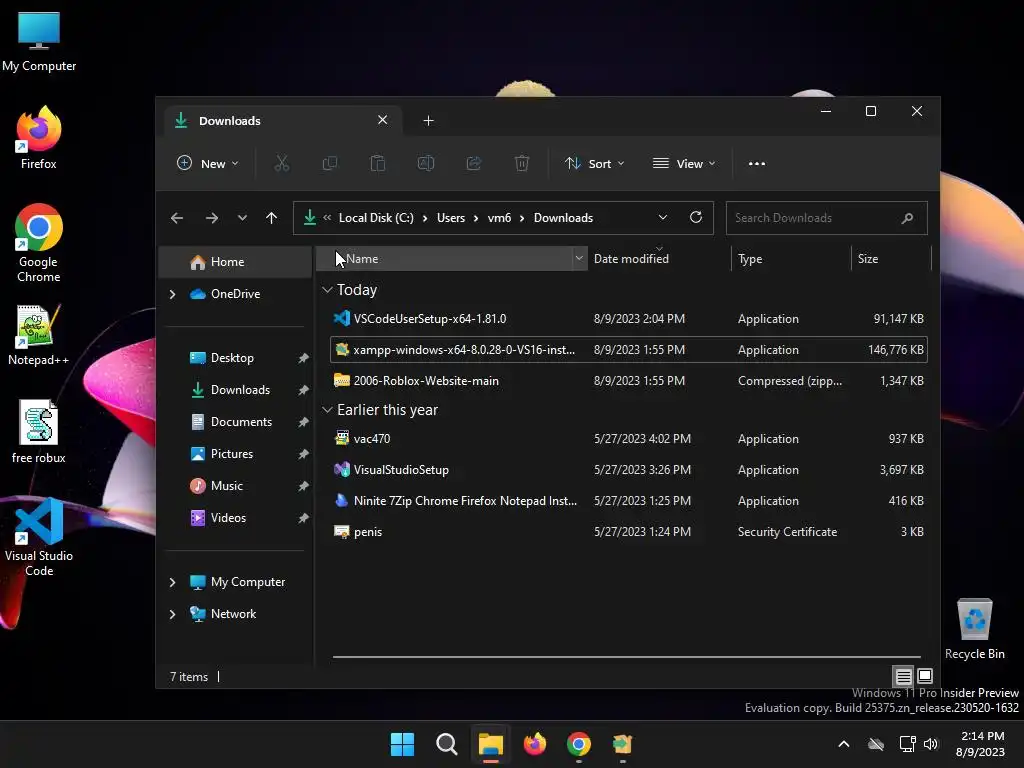Select Google Chrome desktop icon
Image resolution: width=1024 pixels, height=768 pixels.
[39, 243]
